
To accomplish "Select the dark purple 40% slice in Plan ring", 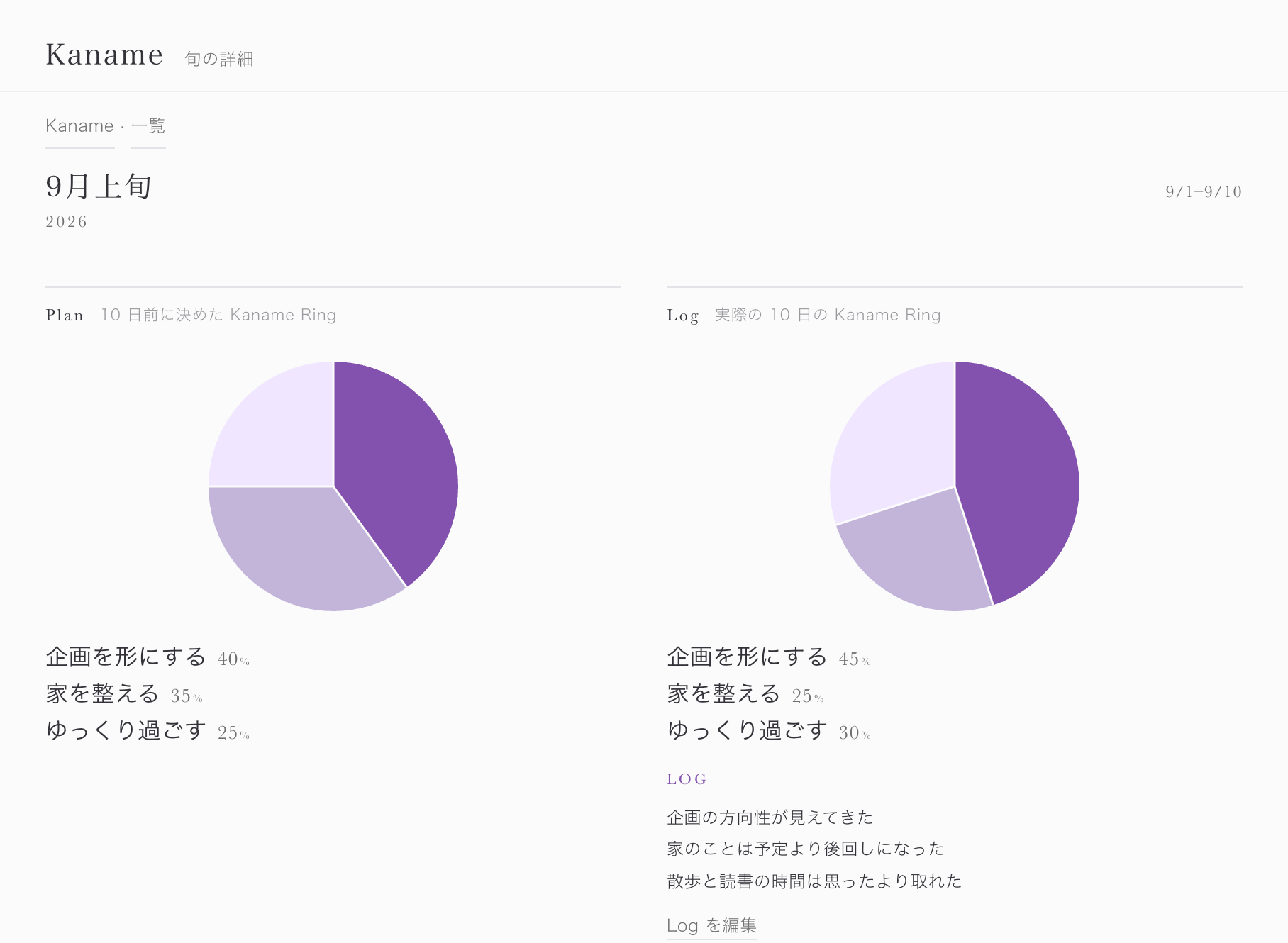I will click(397, 468).
